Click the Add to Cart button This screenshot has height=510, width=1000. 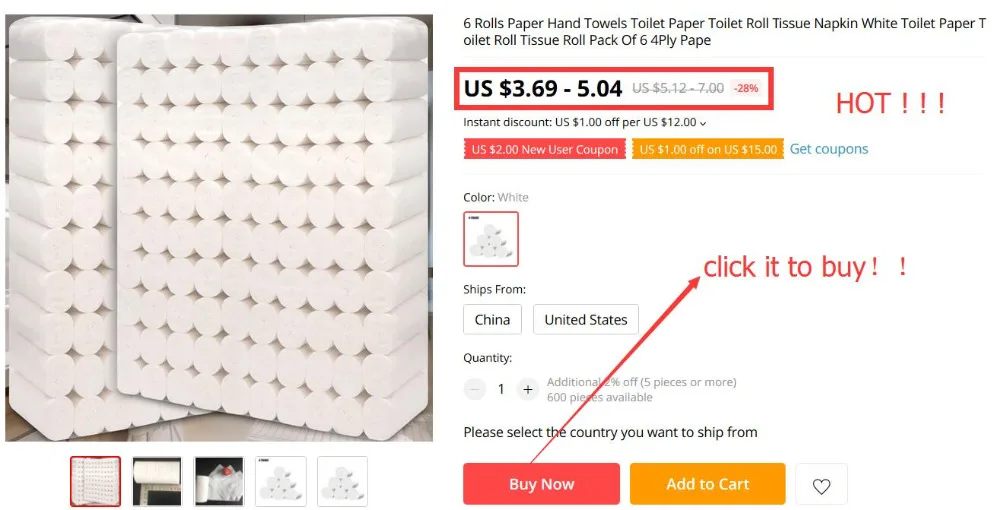[708, 484]
